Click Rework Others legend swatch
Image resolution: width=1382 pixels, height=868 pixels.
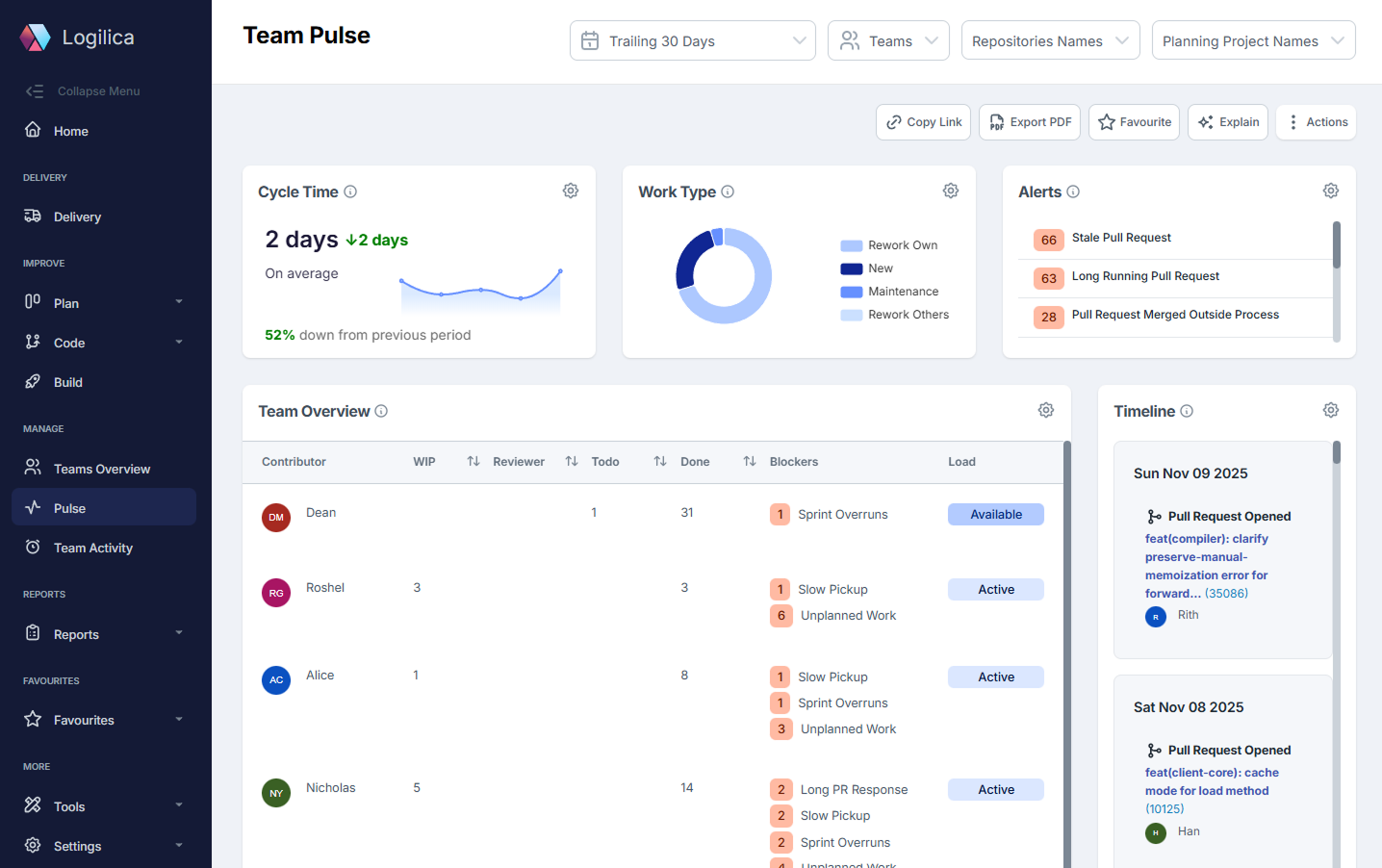point(851,315)
